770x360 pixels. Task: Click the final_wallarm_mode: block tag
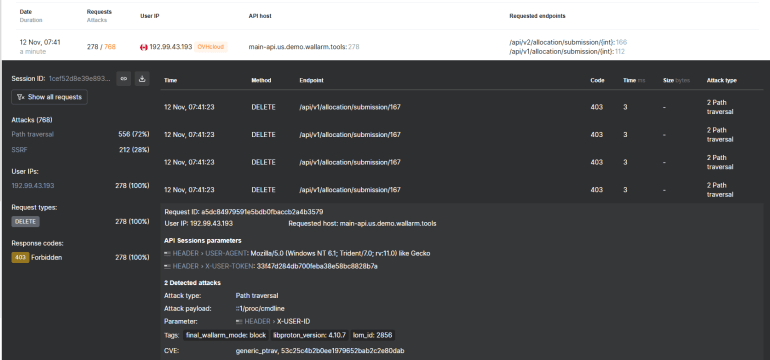click(226, 335)
